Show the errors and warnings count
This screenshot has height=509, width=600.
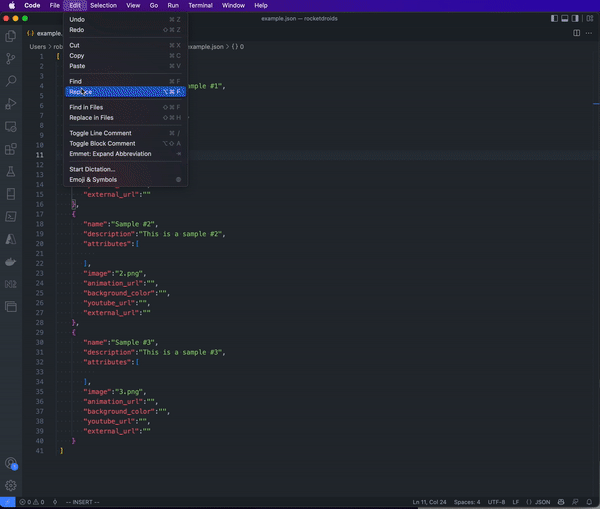pos(32,502)
